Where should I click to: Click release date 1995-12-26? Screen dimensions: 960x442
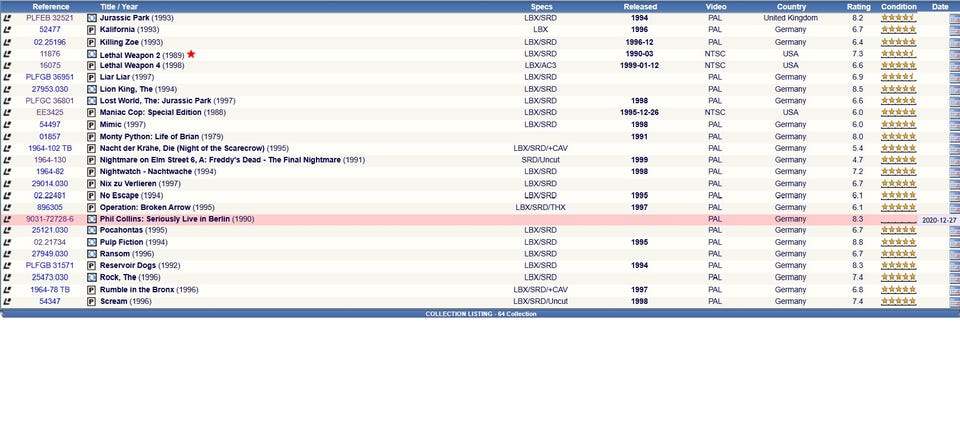point(640,113)
